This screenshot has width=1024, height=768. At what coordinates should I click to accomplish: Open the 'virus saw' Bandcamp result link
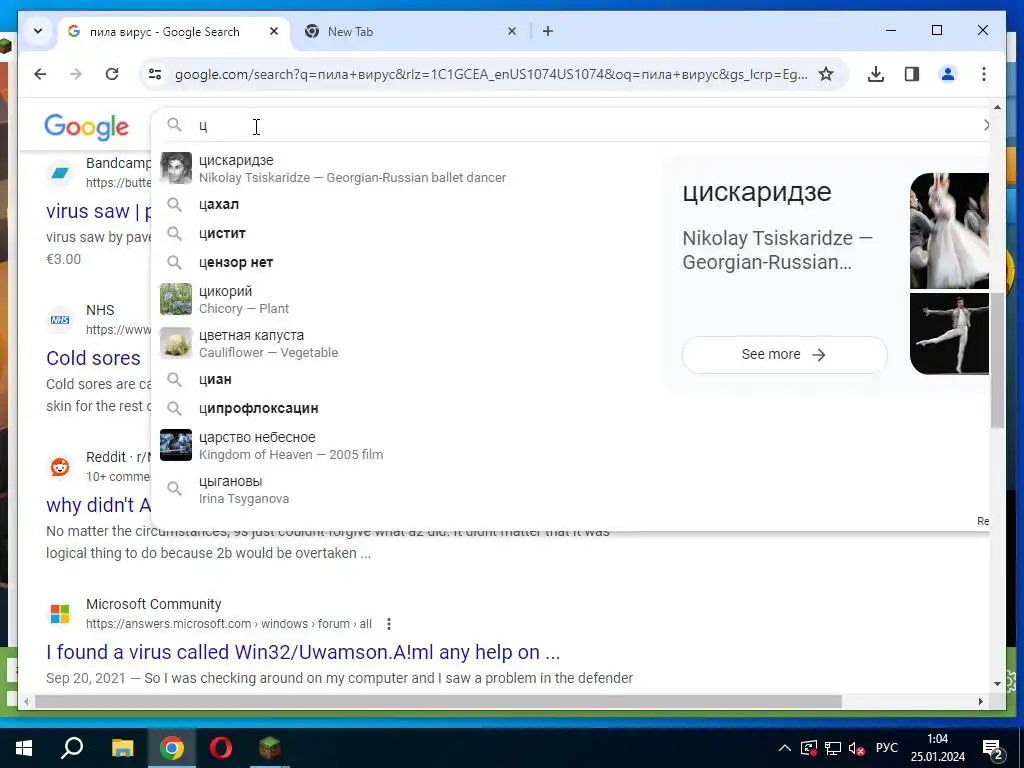[99, 211]
